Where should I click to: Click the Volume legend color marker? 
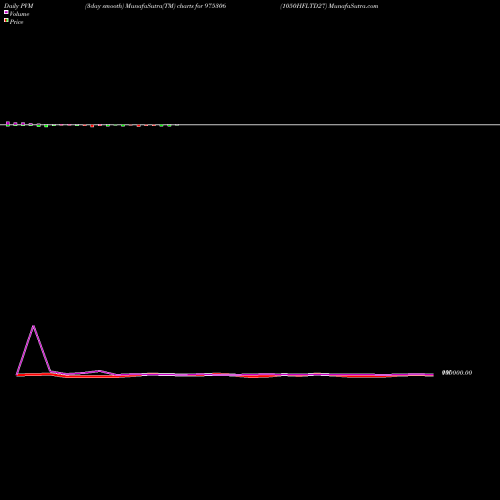coord(6,12)
